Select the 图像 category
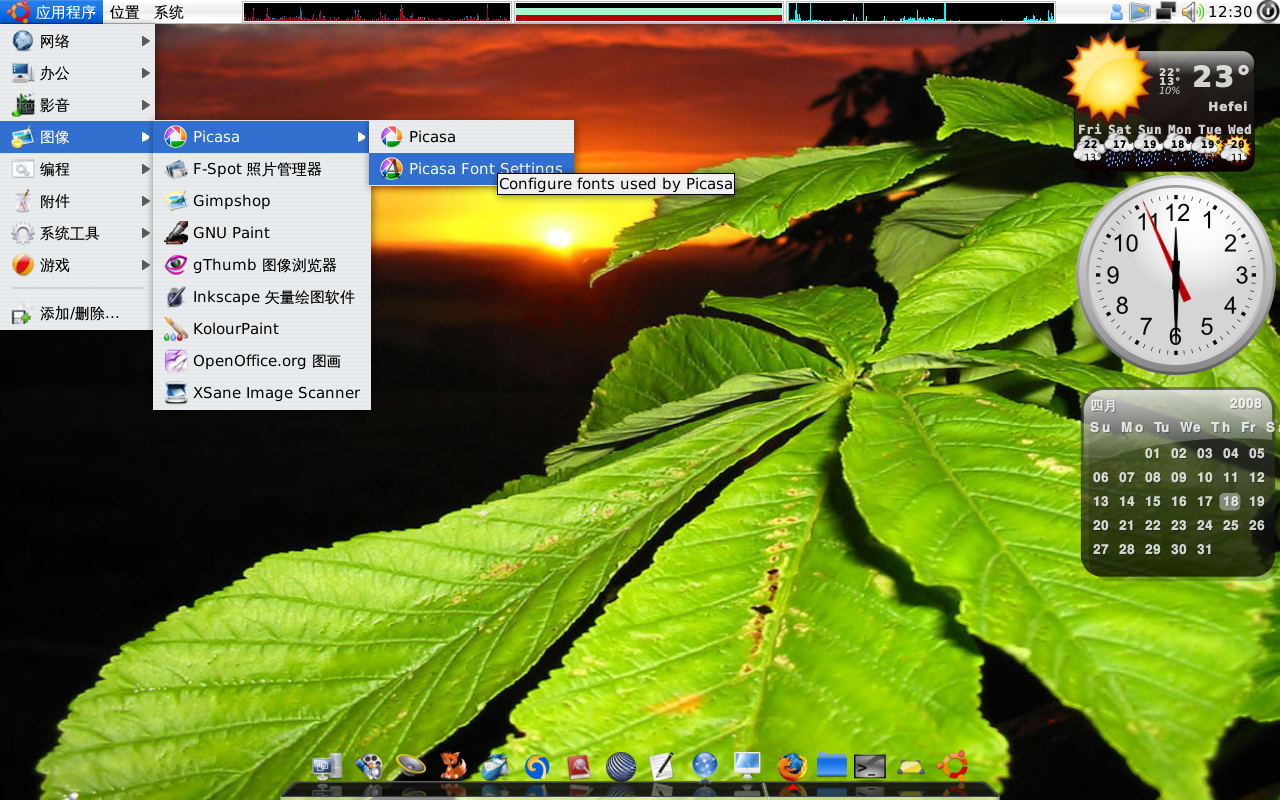 [x=77, y=137]
